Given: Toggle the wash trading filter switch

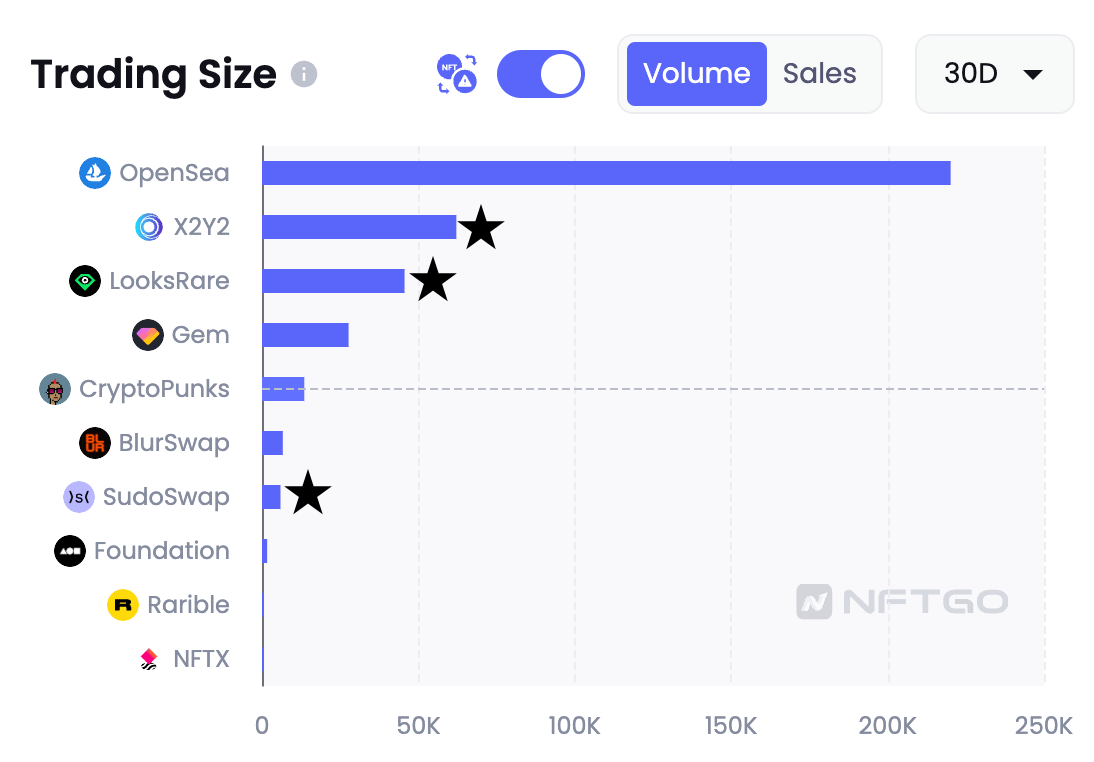Looking at the screenshot, I should pyautogui.click(x=541, y=74).
